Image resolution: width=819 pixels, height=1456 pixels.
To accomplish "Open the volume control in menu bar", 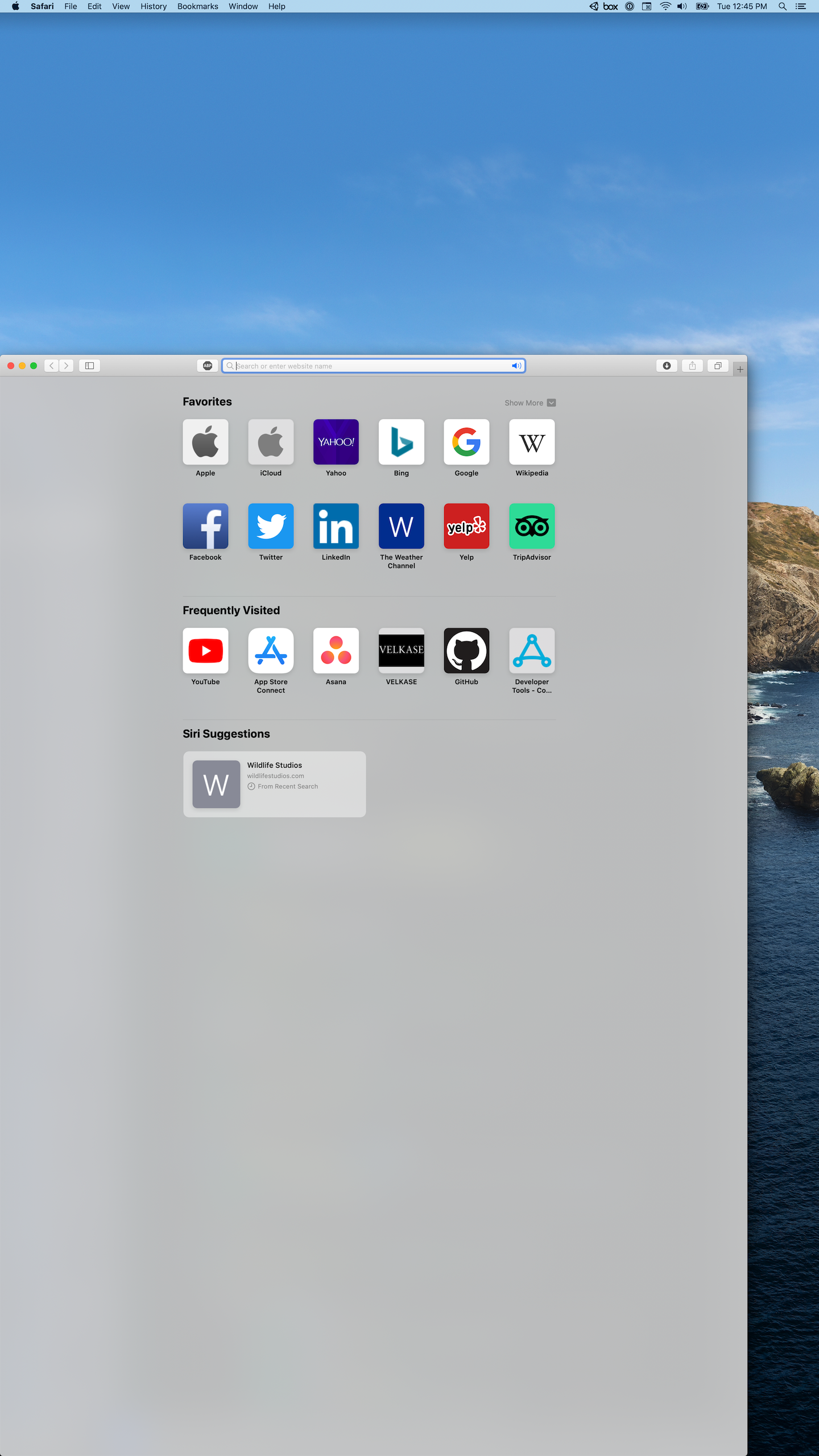I will 682,6.
